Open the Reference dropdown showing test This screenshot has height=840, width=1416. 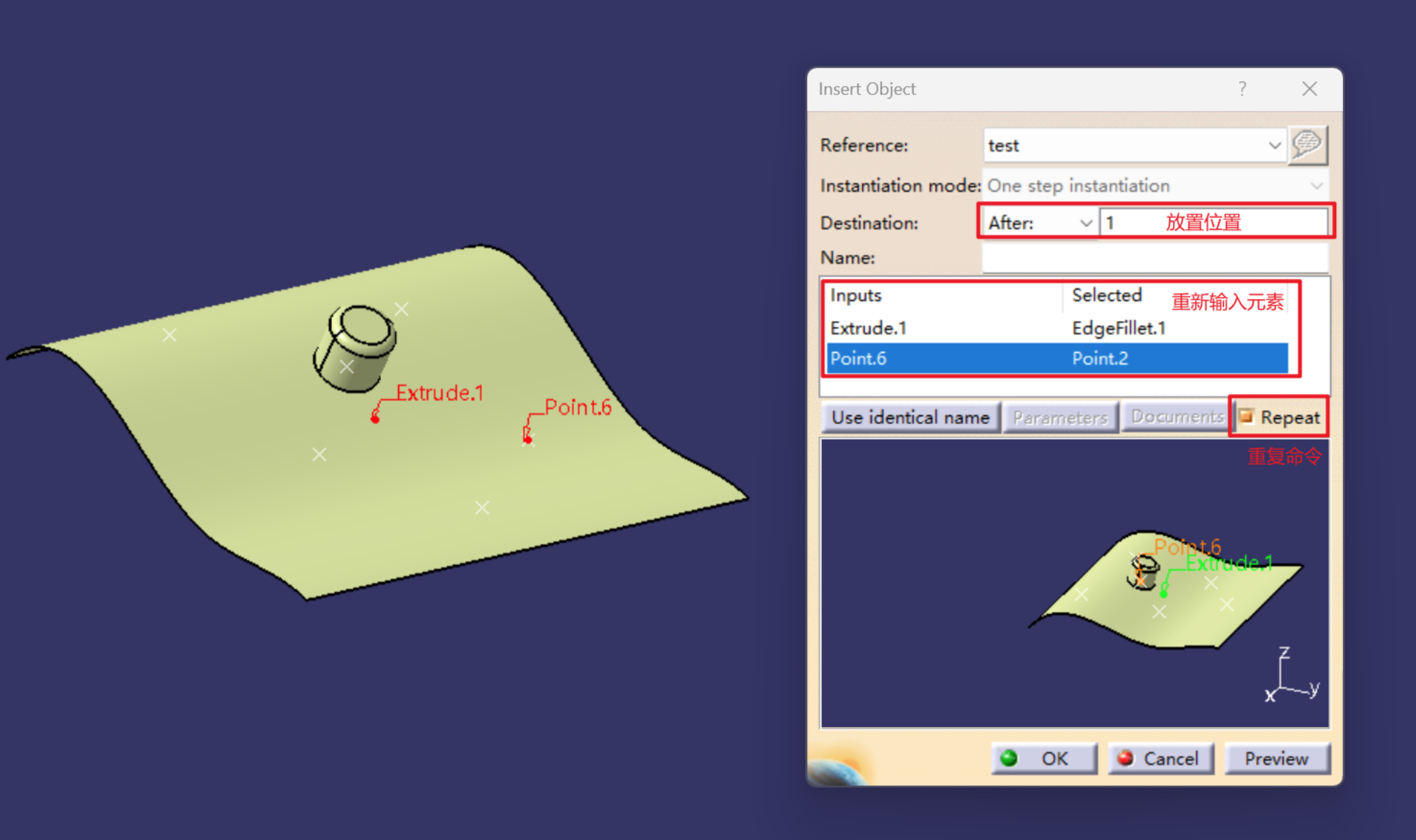[1274, 145]
